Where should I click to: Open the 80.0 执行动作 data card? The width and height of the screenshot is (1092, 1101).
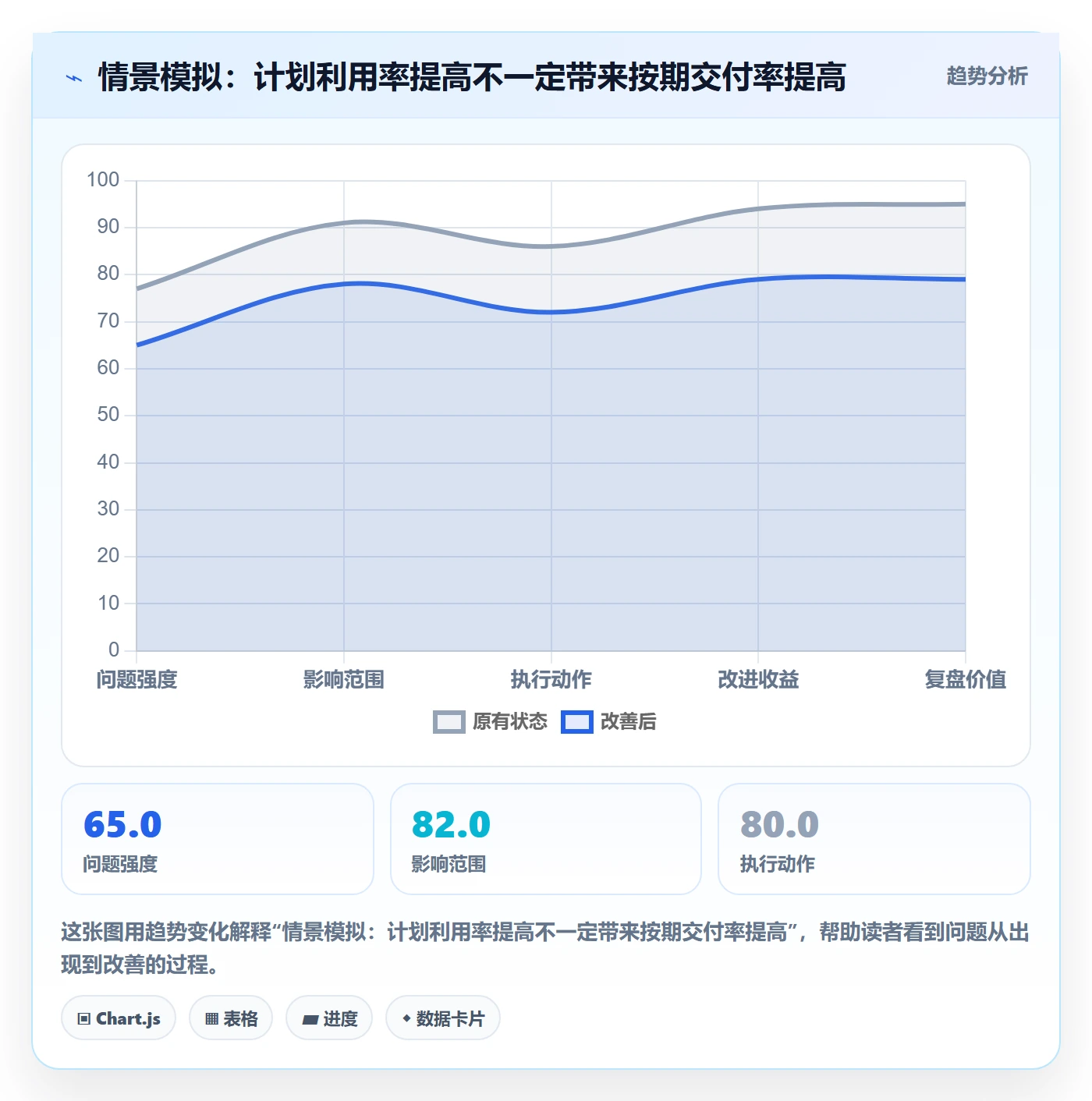(x=874, y=839)
